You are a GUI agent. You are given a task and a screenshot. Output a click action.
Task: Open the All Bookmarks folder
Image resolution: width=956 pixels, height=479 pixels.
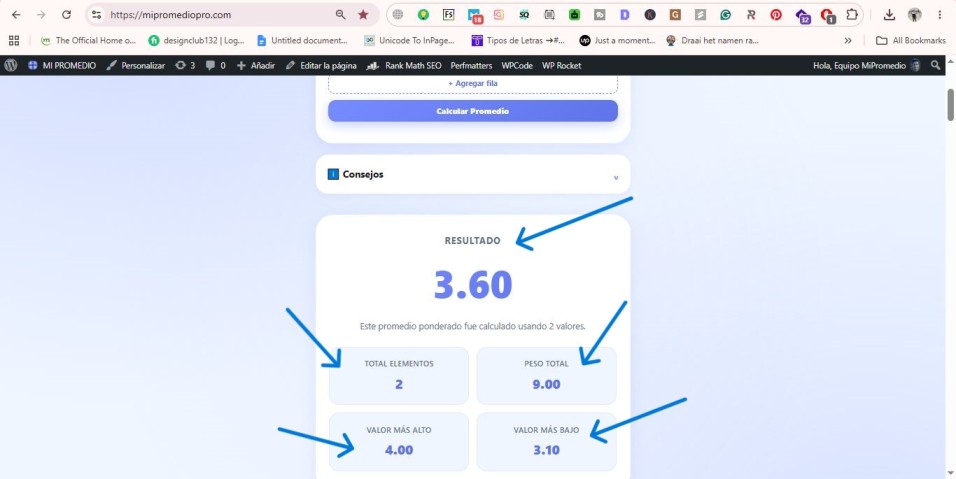tap(911, 40)
